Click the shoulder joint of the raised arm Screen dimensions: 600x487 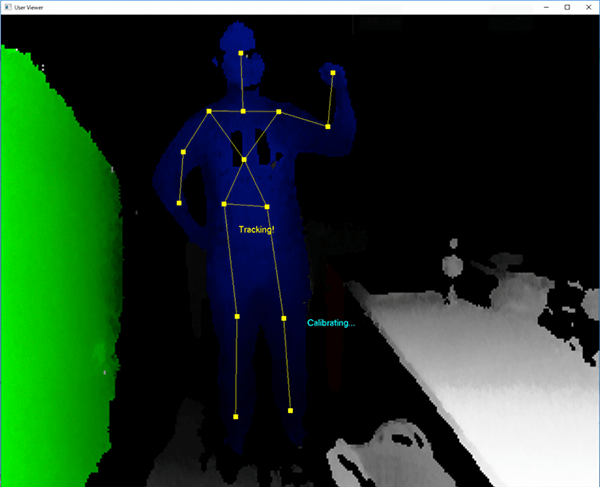point(279,112)
